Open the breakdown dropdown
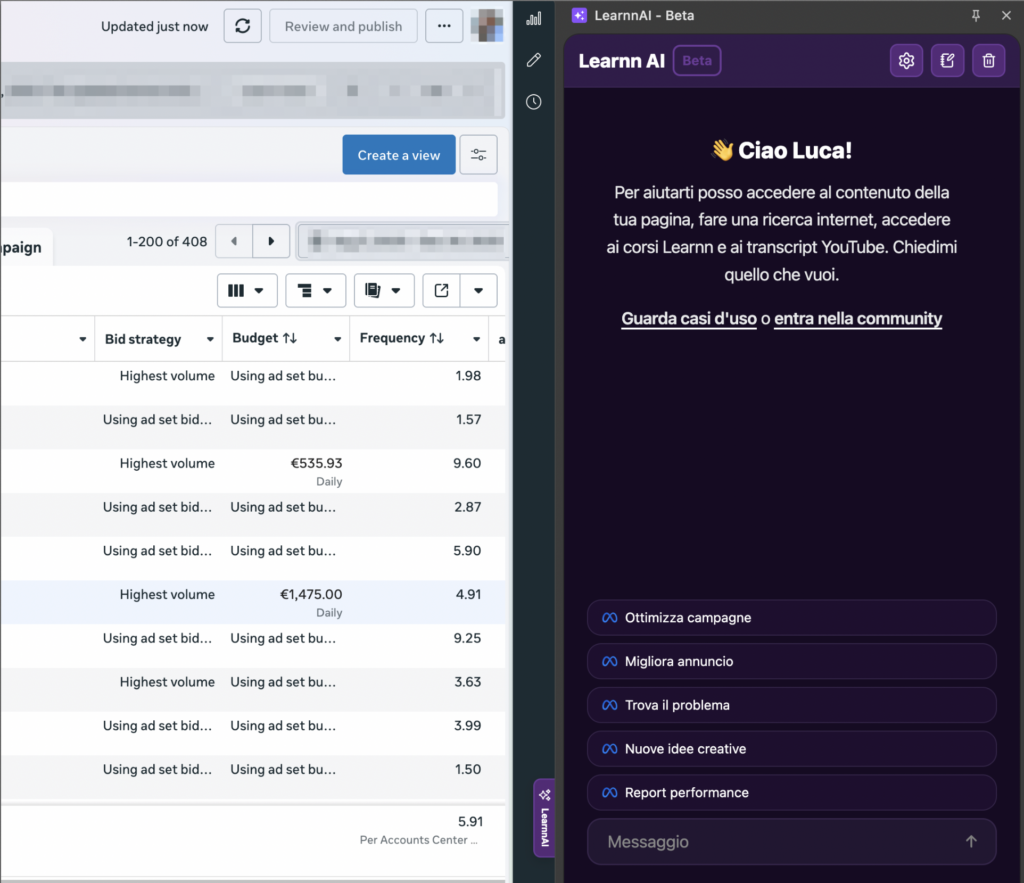Viewport: 1024px width, 883px height. pos(315,291)
